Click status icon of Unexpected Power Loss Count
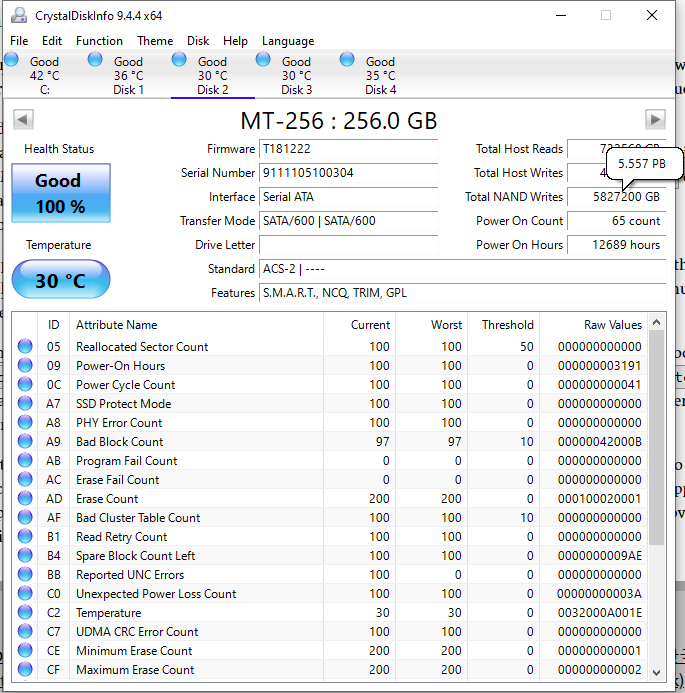 [x=25, y=593]
